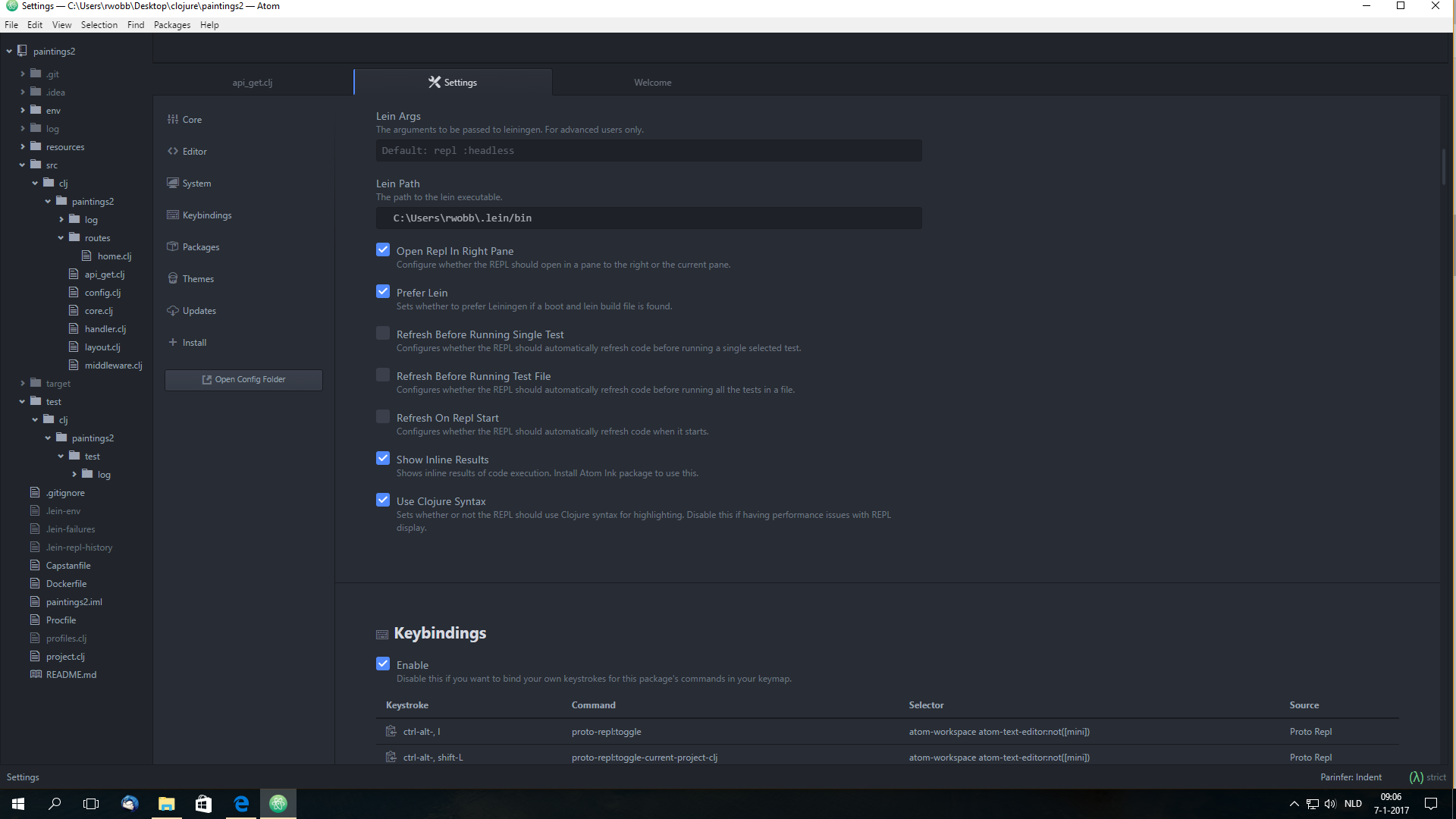Open Windows Store from taskbar
This screenshot has width=1456, height=819.
point(203,804)
